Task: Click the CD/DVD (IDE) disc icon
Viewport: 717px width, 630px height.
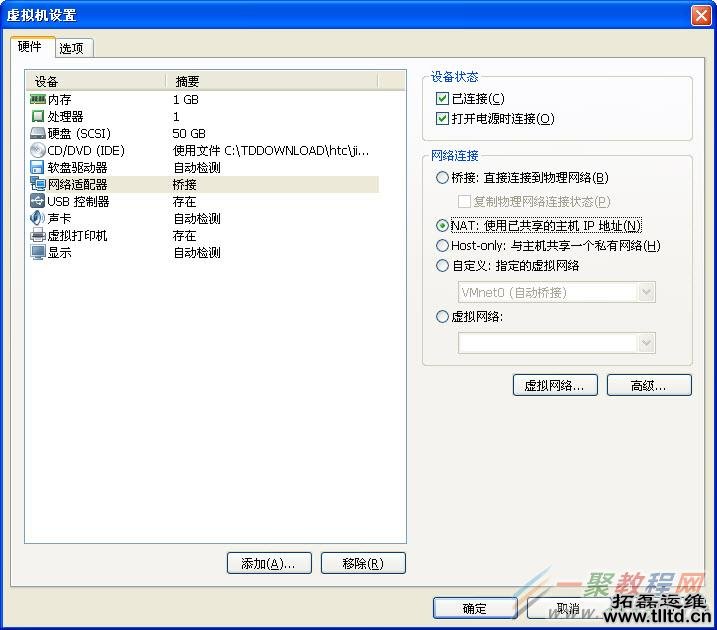Action: (37, 150)
